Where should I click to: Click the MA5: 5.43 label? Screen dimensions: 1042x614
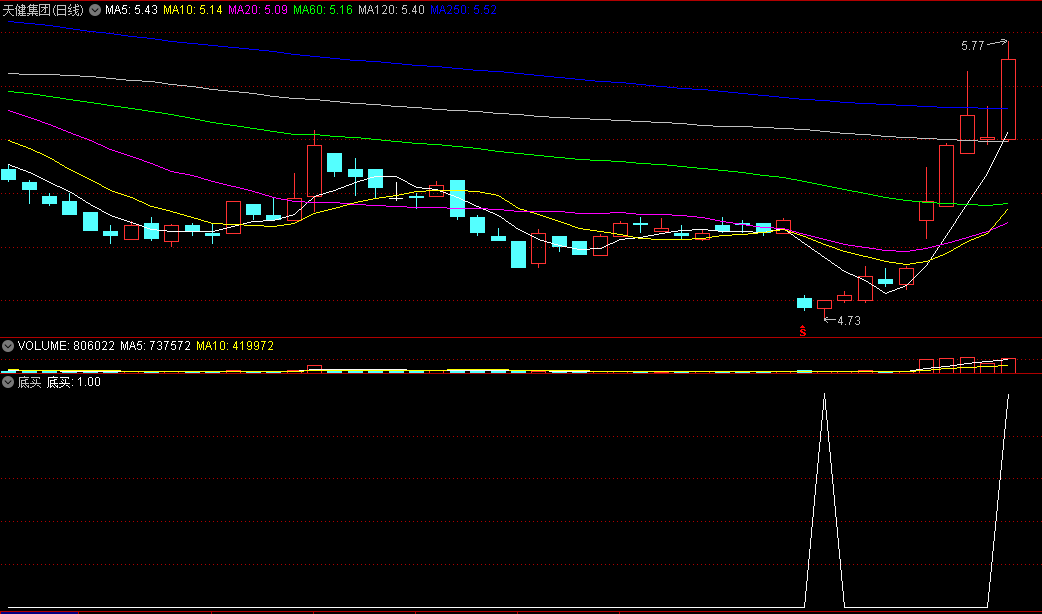[x=131, y=10]
